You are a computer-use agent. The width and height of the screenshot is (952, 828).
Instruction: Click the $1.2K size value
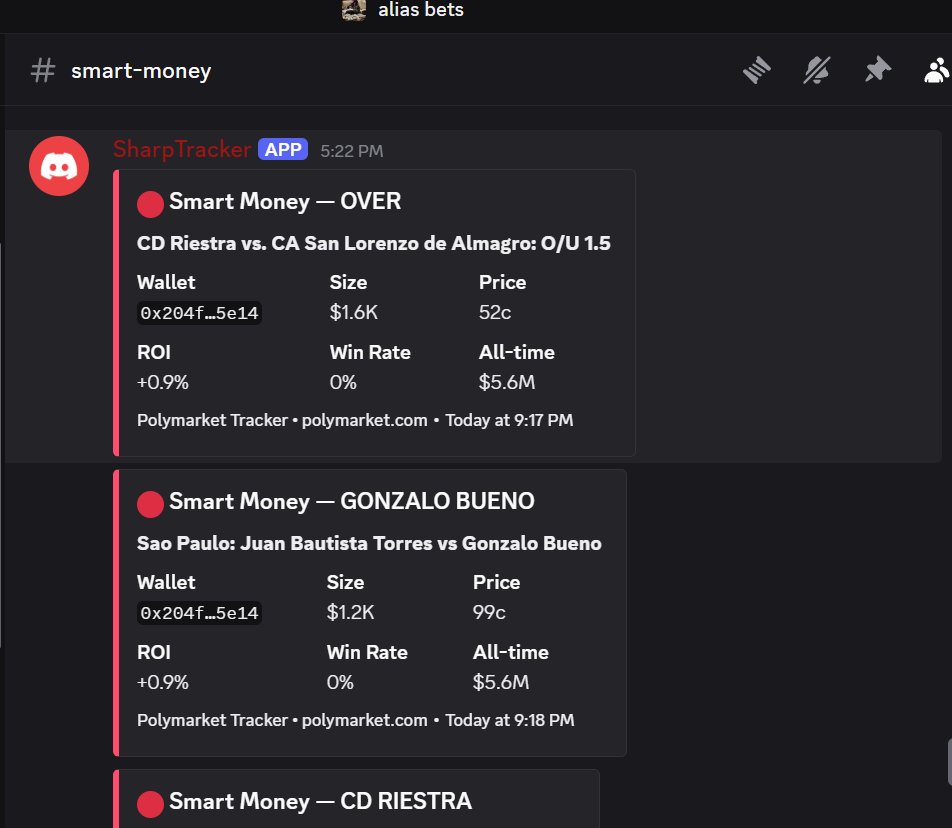click(350, 612)
